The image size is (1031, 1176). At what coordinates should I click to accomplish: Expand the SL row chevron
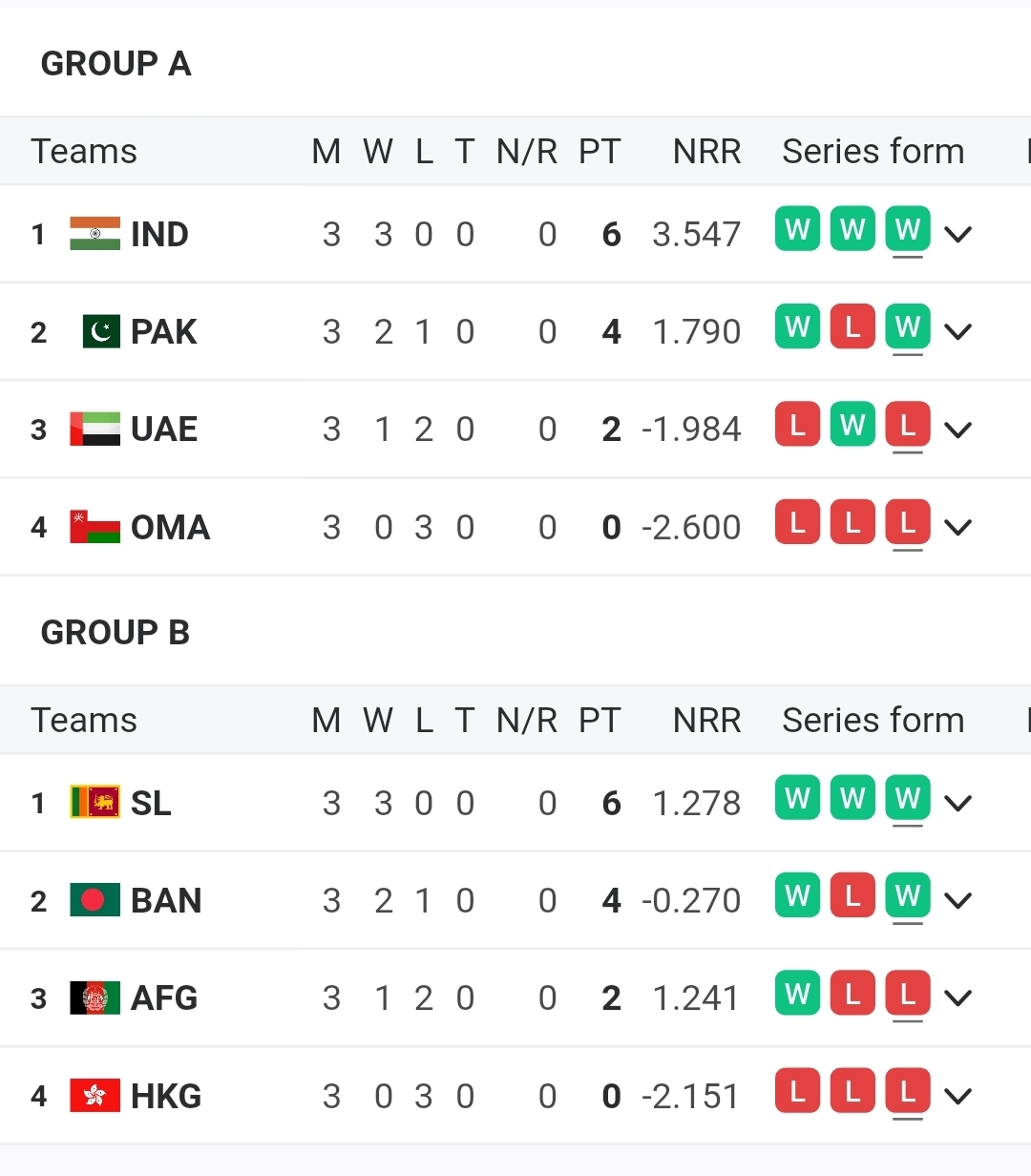957,803
